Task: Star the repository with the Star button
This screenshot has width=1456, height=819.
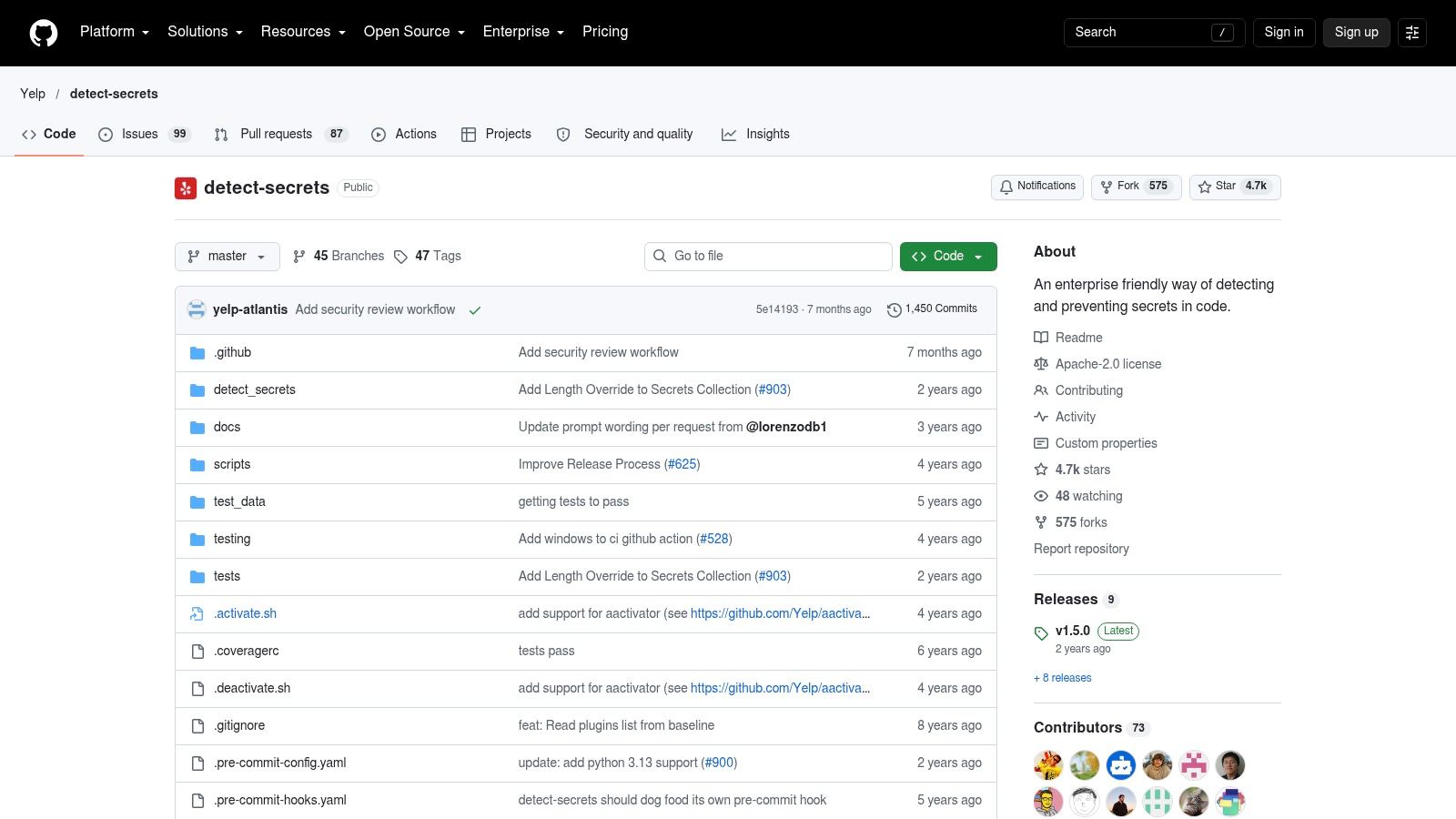Action: [1235, 187]
